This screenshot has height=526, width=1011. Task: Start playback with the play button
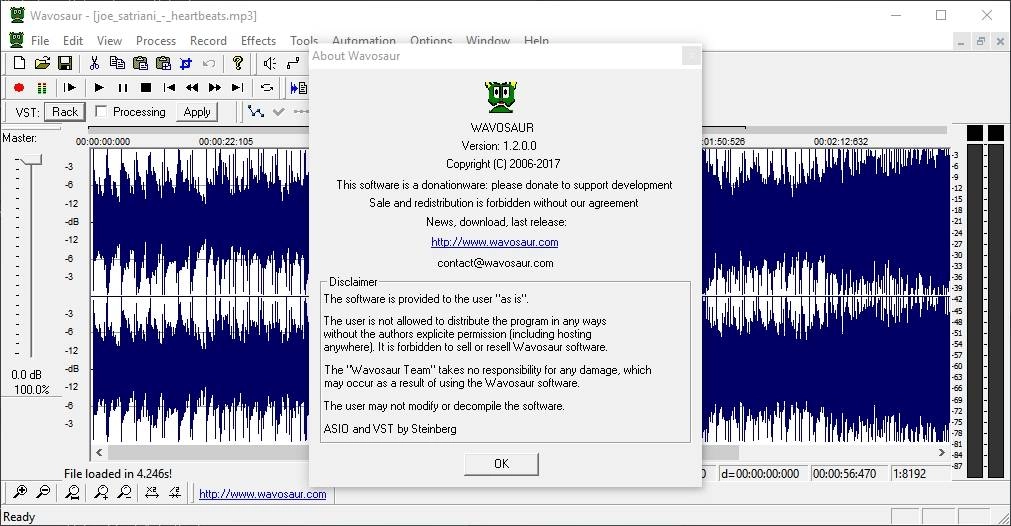coord(99,87)
